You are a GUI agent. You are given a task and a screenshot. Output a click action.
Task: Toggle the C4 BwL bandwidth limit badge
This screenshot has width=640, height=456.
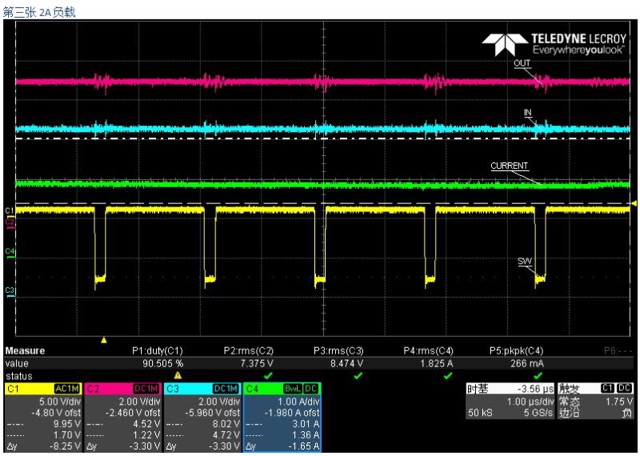pyautogui.click(x=292, y=389)
